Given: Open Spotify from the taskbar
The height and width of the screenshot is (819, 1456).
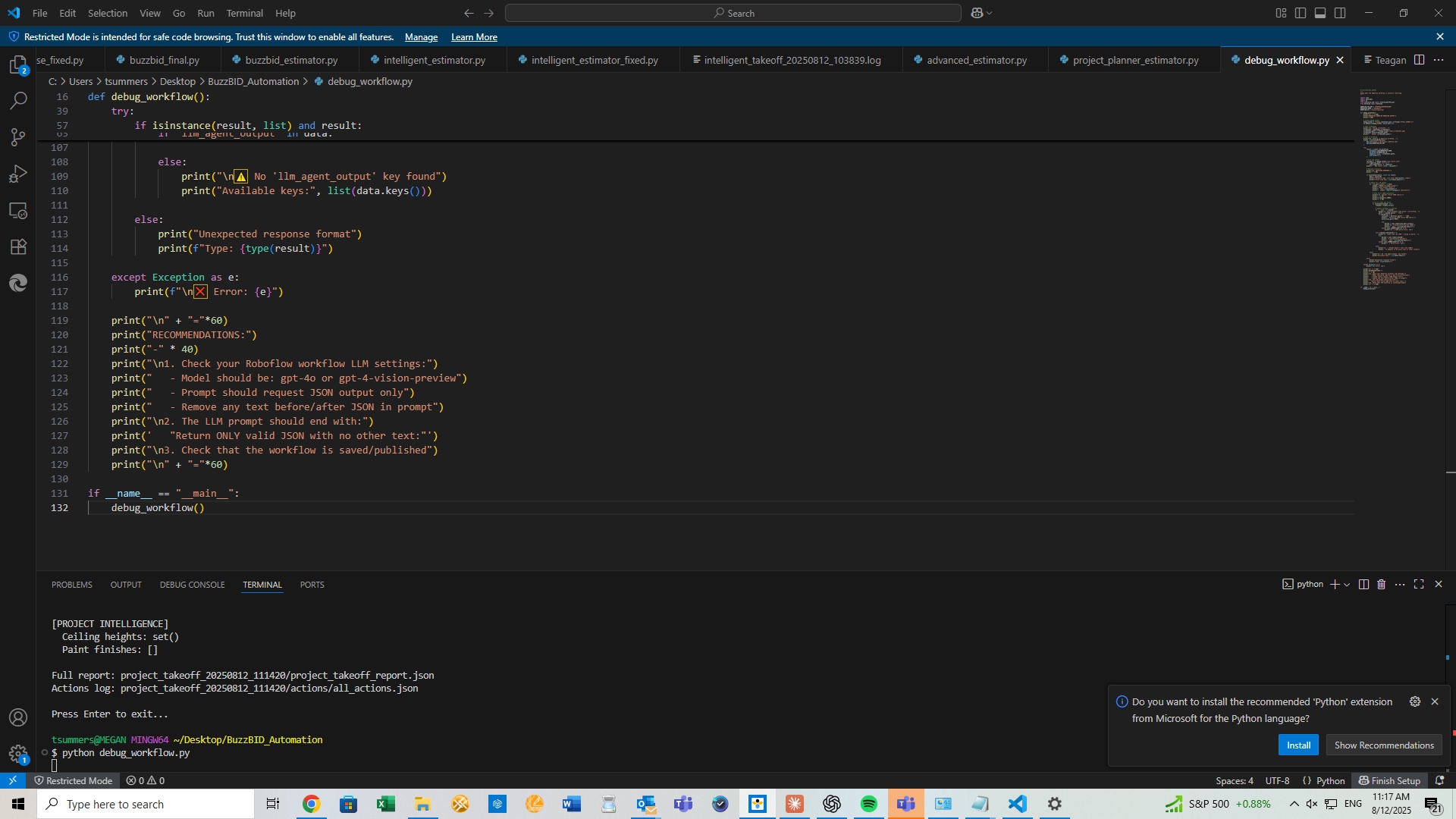Looking at the screenshot, I should point(868,804).
